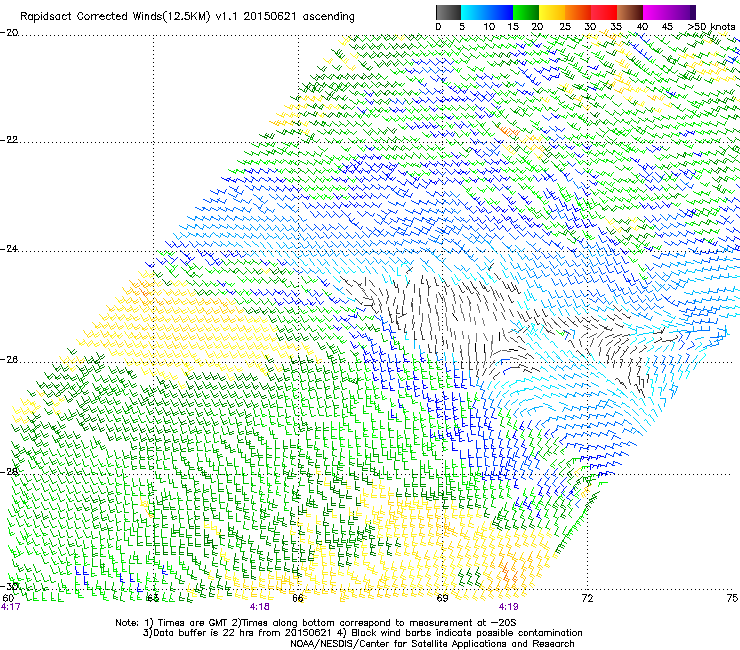Click the cyan 5–10 knots legend swatch
740x650 pixels.
click(474, 12)
